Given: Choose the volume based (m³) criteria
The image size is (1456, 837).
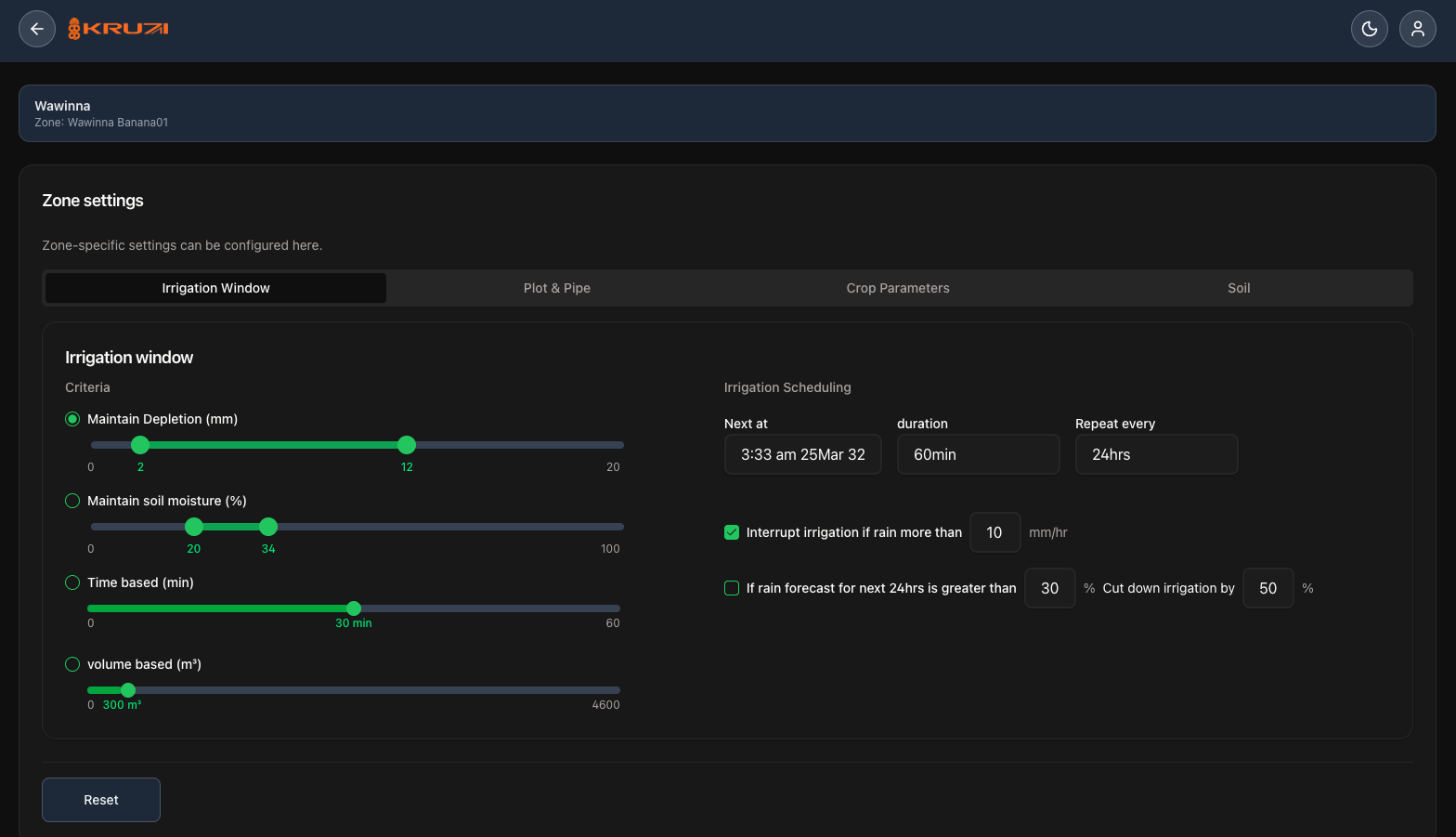Looking at the screenshot, I should pos(72,664).
